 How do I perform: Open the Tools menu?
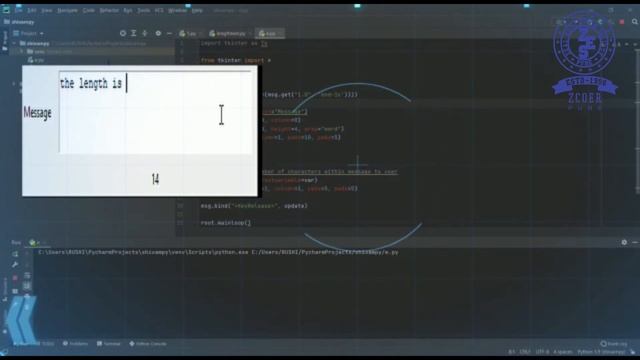[x=144, y=11]
